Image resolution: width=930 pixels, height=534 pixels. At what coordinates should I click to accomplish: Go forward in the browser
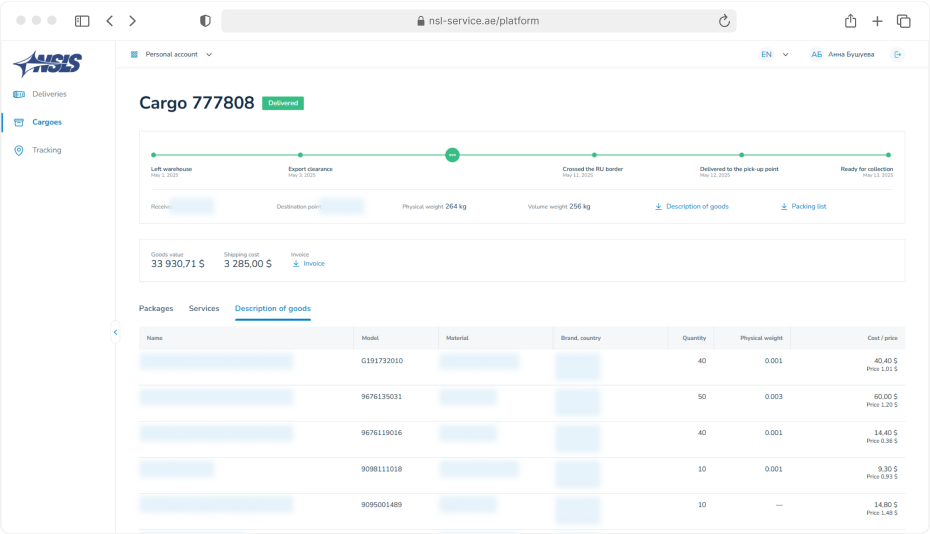132,21
